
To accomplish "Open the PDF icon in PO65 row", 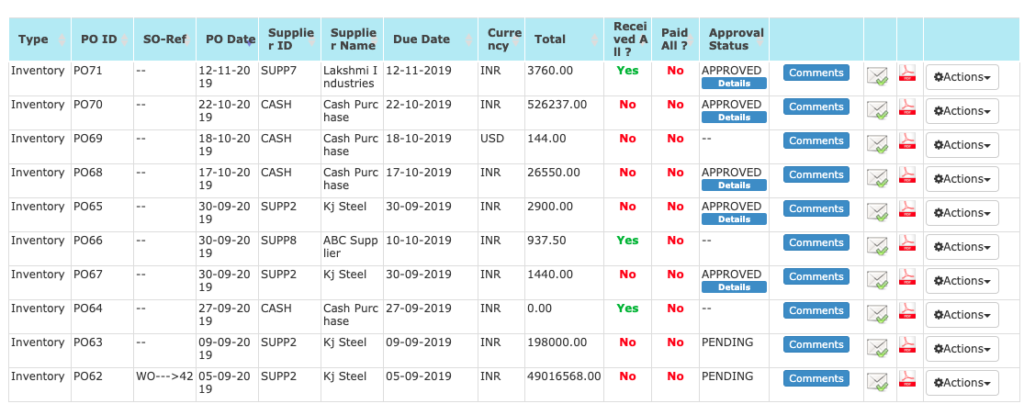I will [907, 209].
